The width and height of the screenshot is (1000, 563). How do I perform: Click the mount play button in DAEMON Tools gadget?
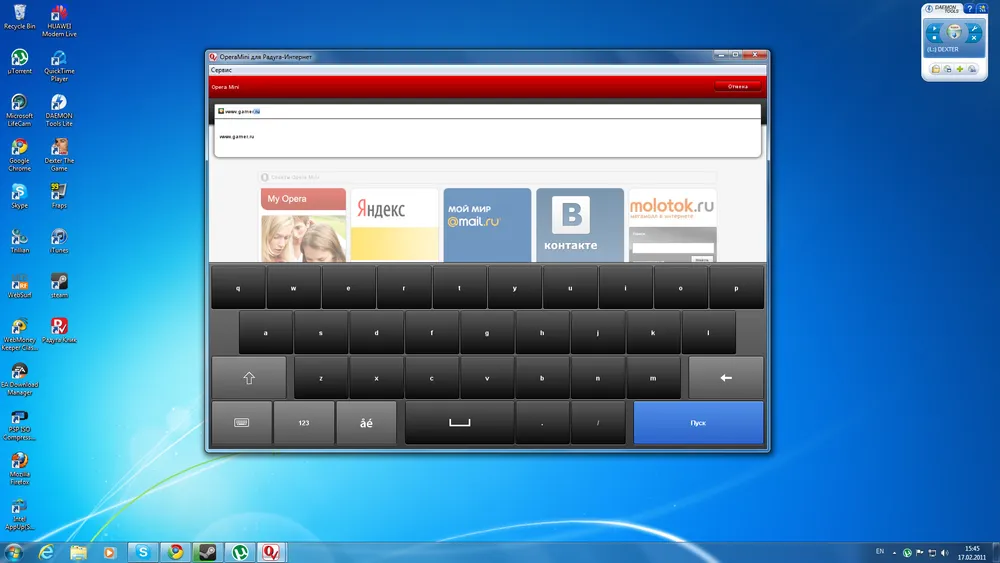tap(934, 28)
